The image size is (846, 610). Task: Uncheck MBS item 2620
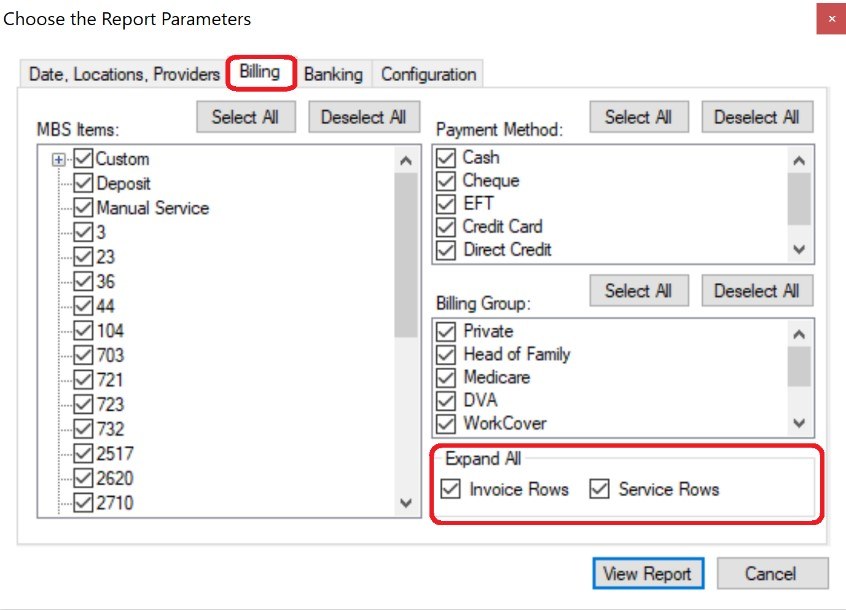[83, 478]
